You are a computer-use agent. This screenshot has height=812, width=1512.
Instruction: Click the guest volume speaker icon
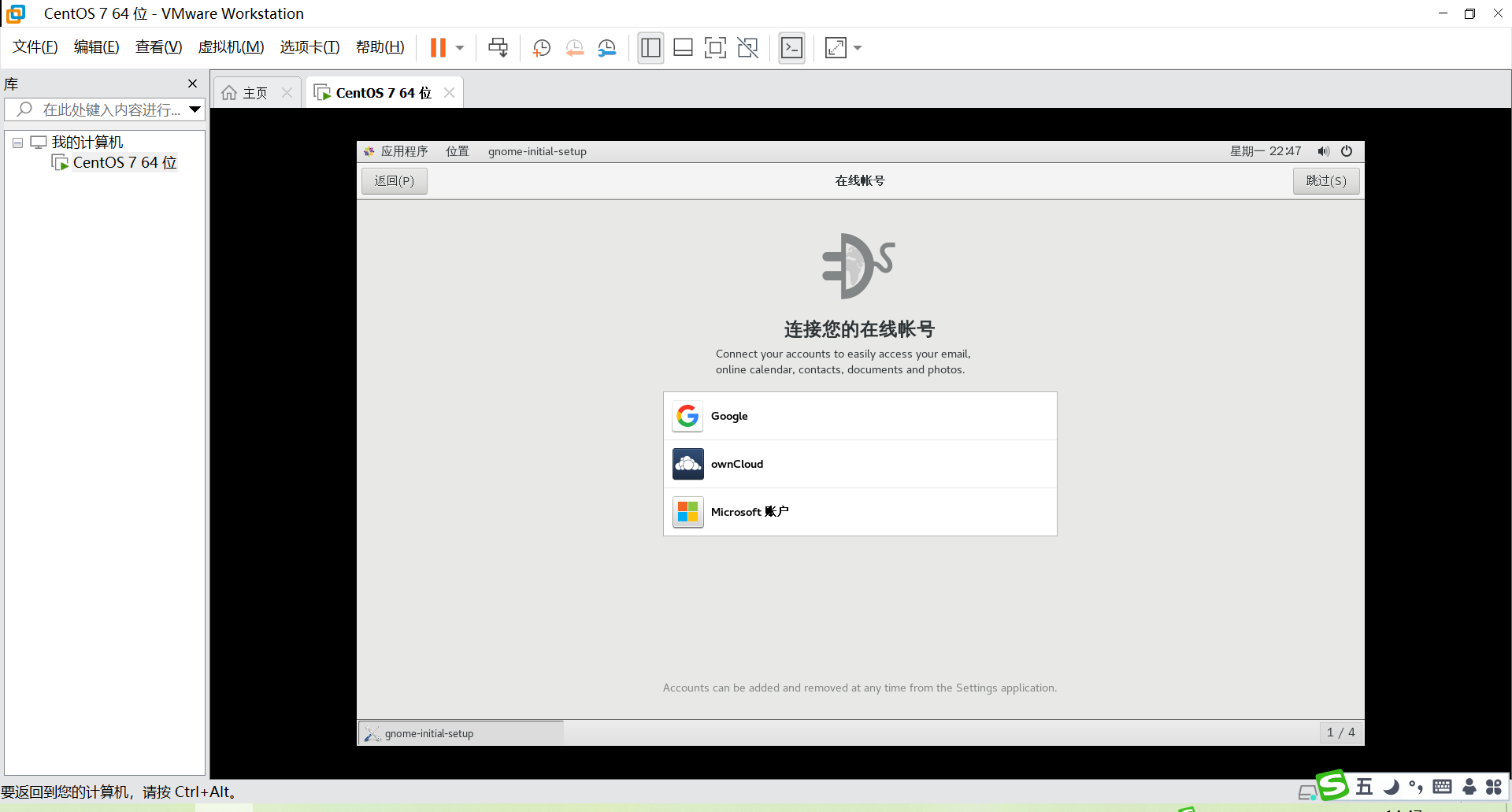tap(1323, 151)
